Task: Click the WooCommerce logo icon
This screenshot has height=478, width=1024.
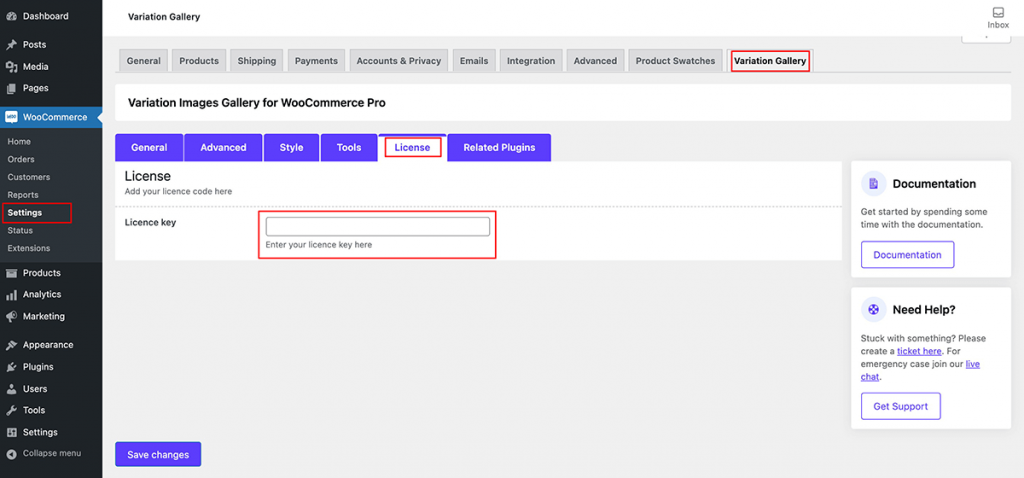Action: pos(11,118)
